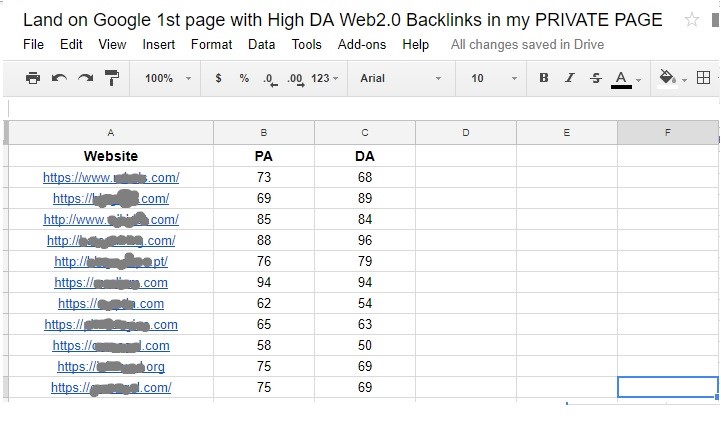Toggle strikethrough formatting
Screen dimensions: 721x422
point(596,78)
